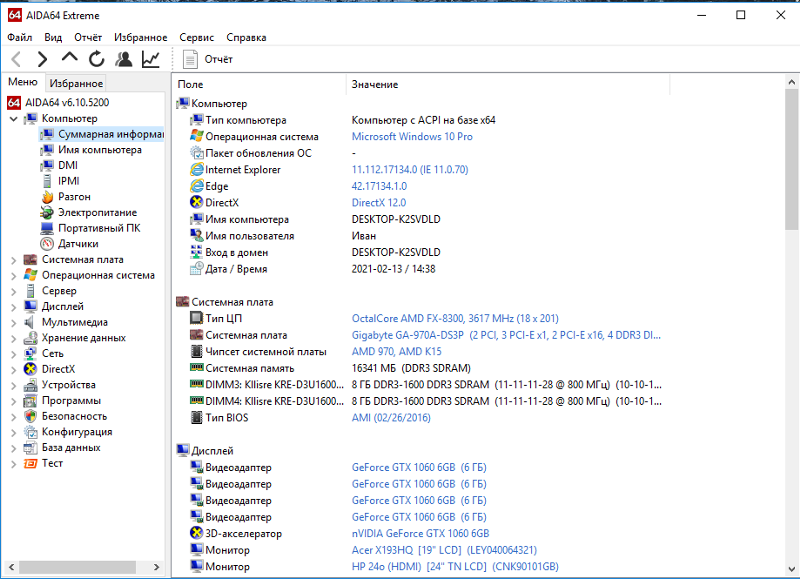Open the Датчики sensor entry
800x579 pixels.
[x=78, y=244]
